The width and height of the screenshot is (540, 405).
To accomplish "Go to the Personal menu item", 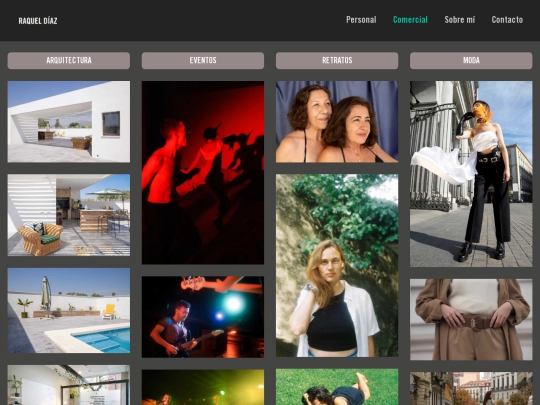I will tap(361, 20).
